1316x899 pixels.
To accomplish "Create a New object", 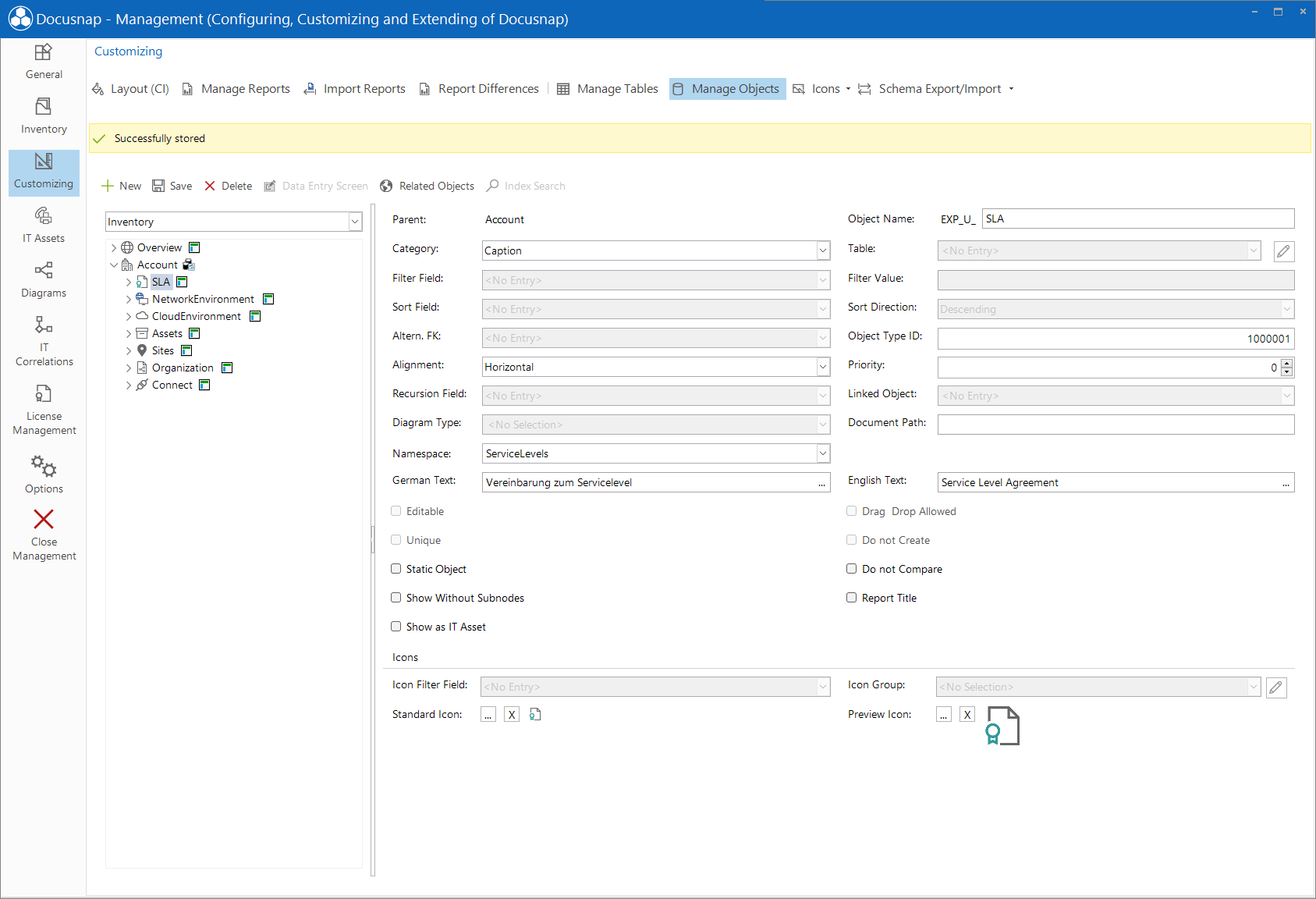I will 122,186.
